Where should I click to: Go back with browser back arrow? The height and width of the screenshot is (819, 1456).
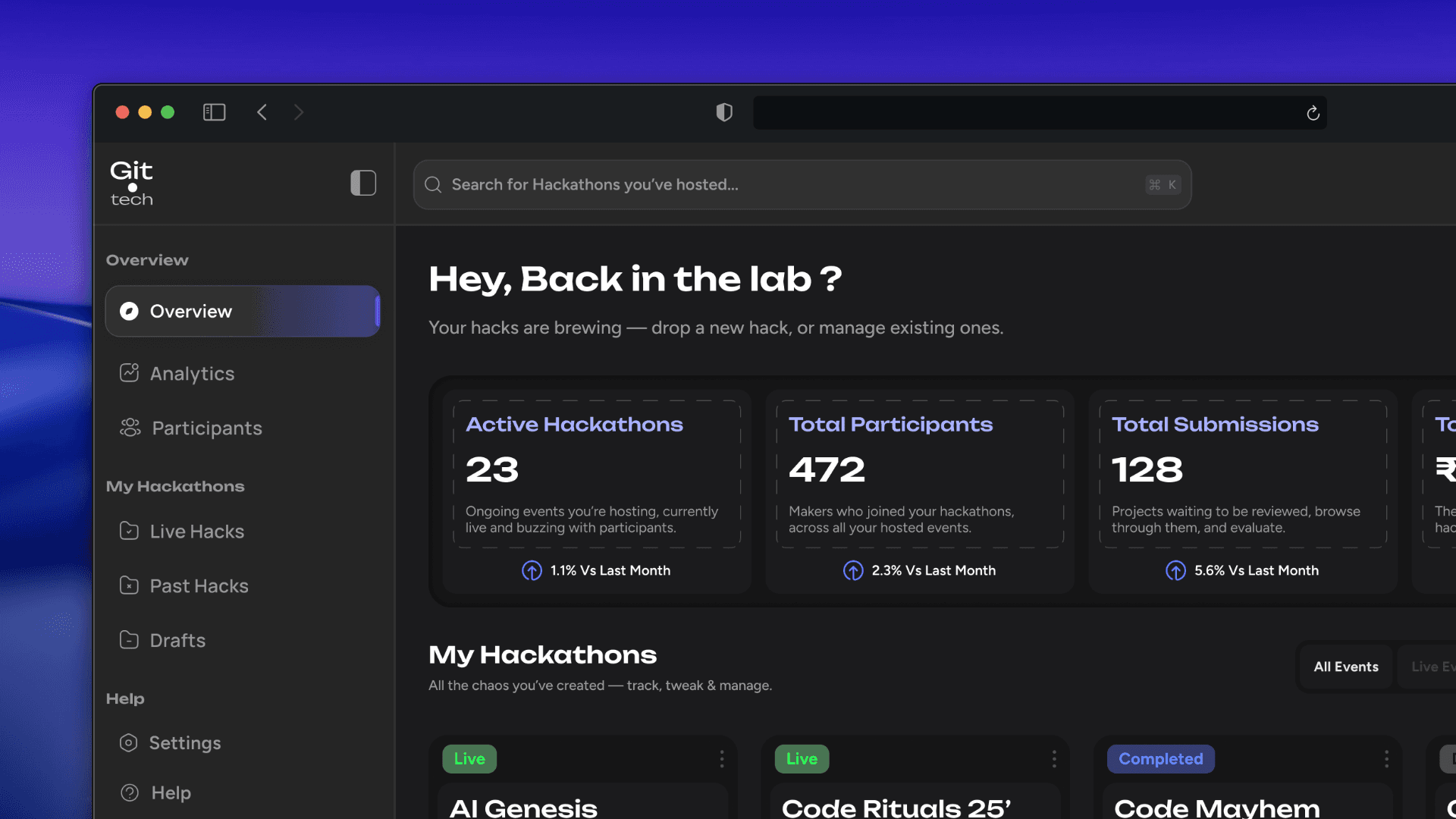point(262,112)
